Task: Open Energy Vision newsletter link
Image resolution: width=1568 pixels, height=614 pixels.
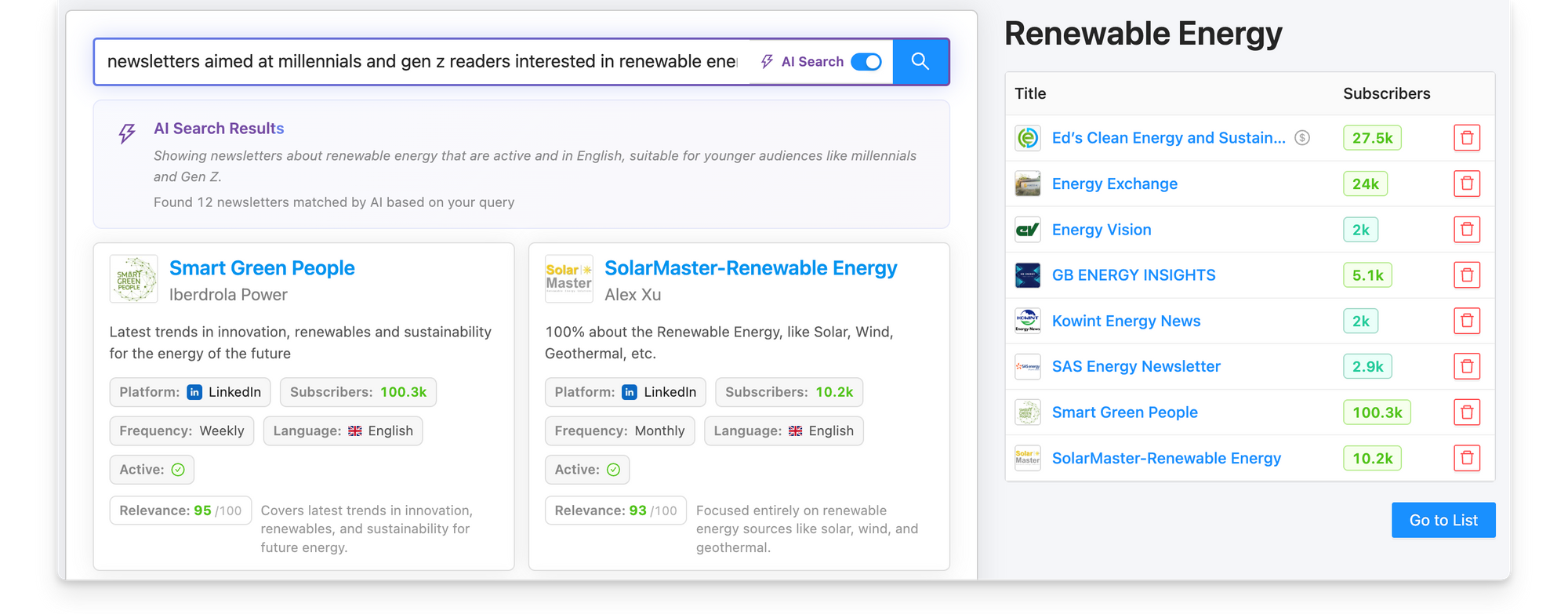Action: pos(1102,230)
